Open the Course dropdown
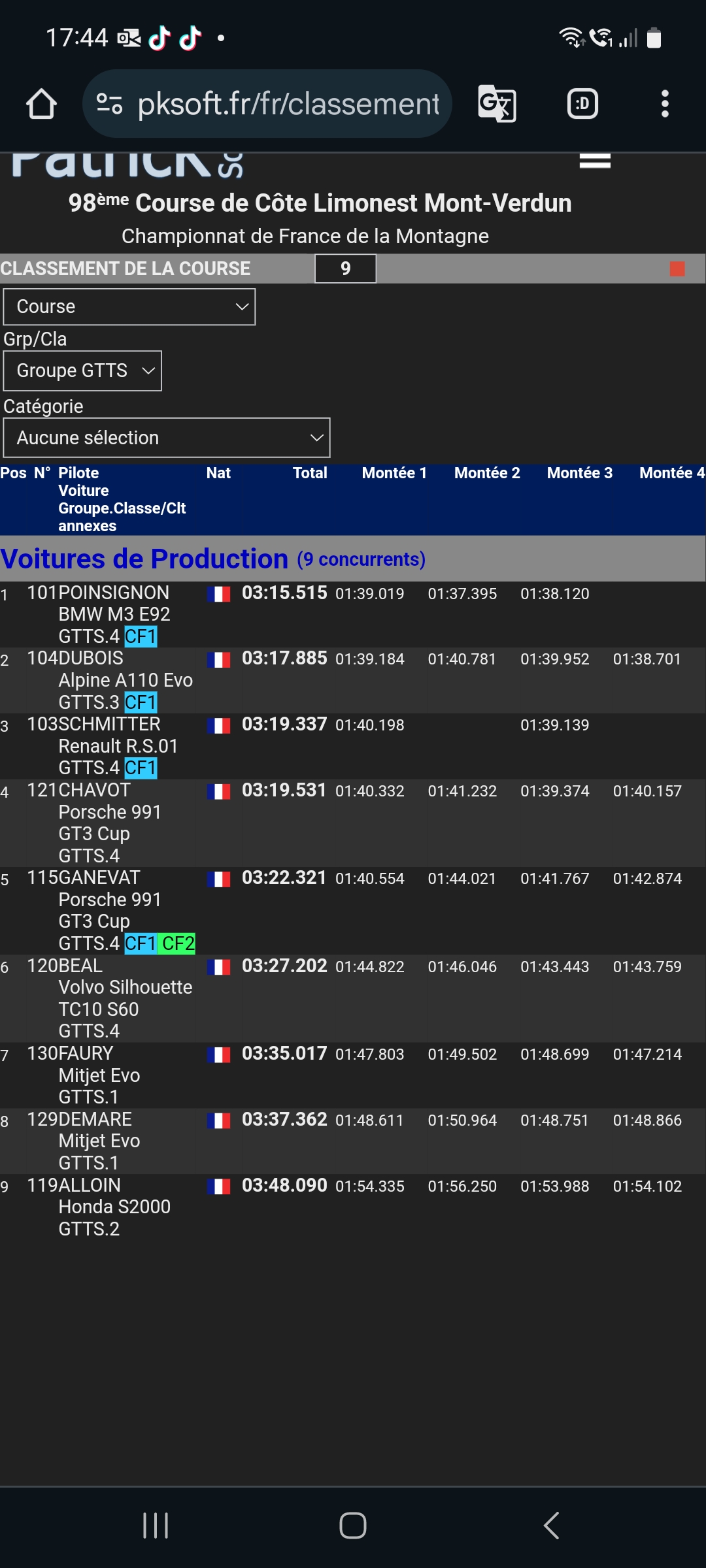 click(x=129, y=307)
